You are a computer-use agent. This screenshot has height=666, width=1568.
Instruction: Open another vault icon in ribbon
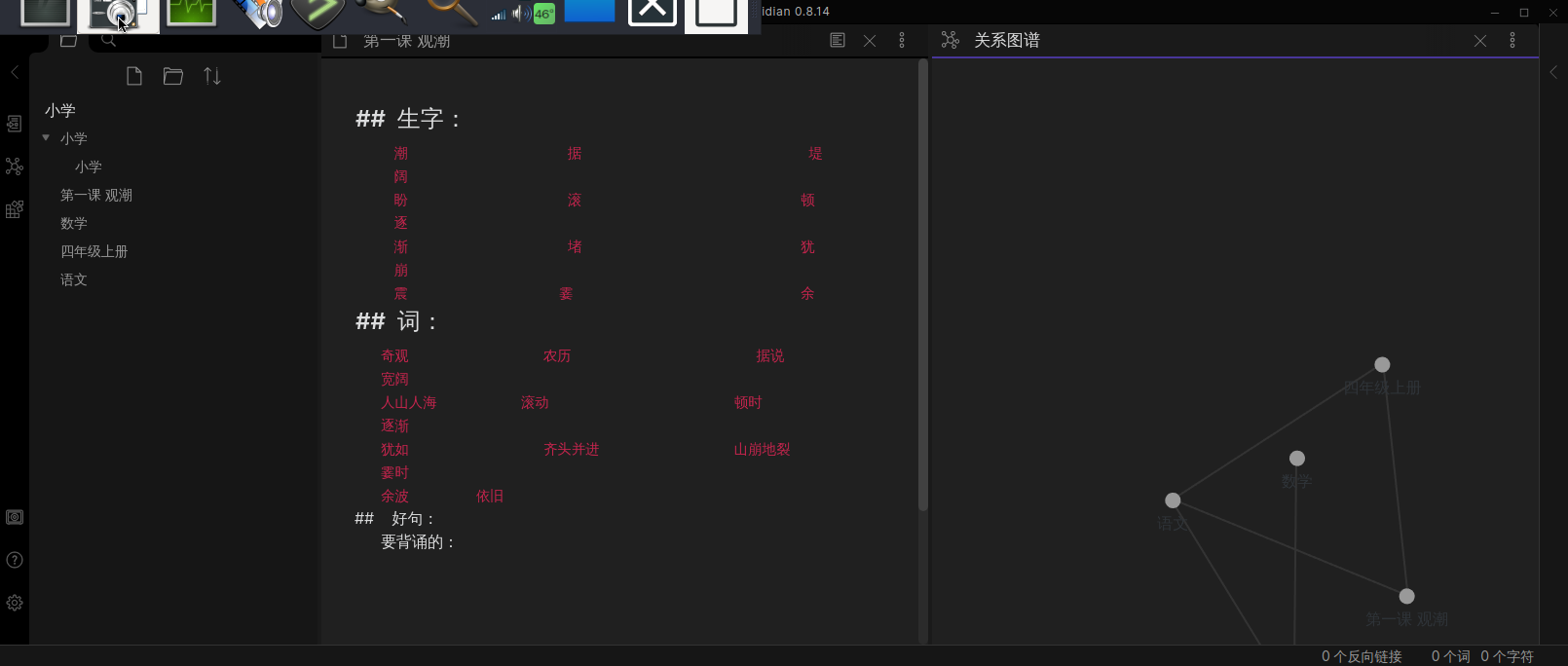point(15,517)
